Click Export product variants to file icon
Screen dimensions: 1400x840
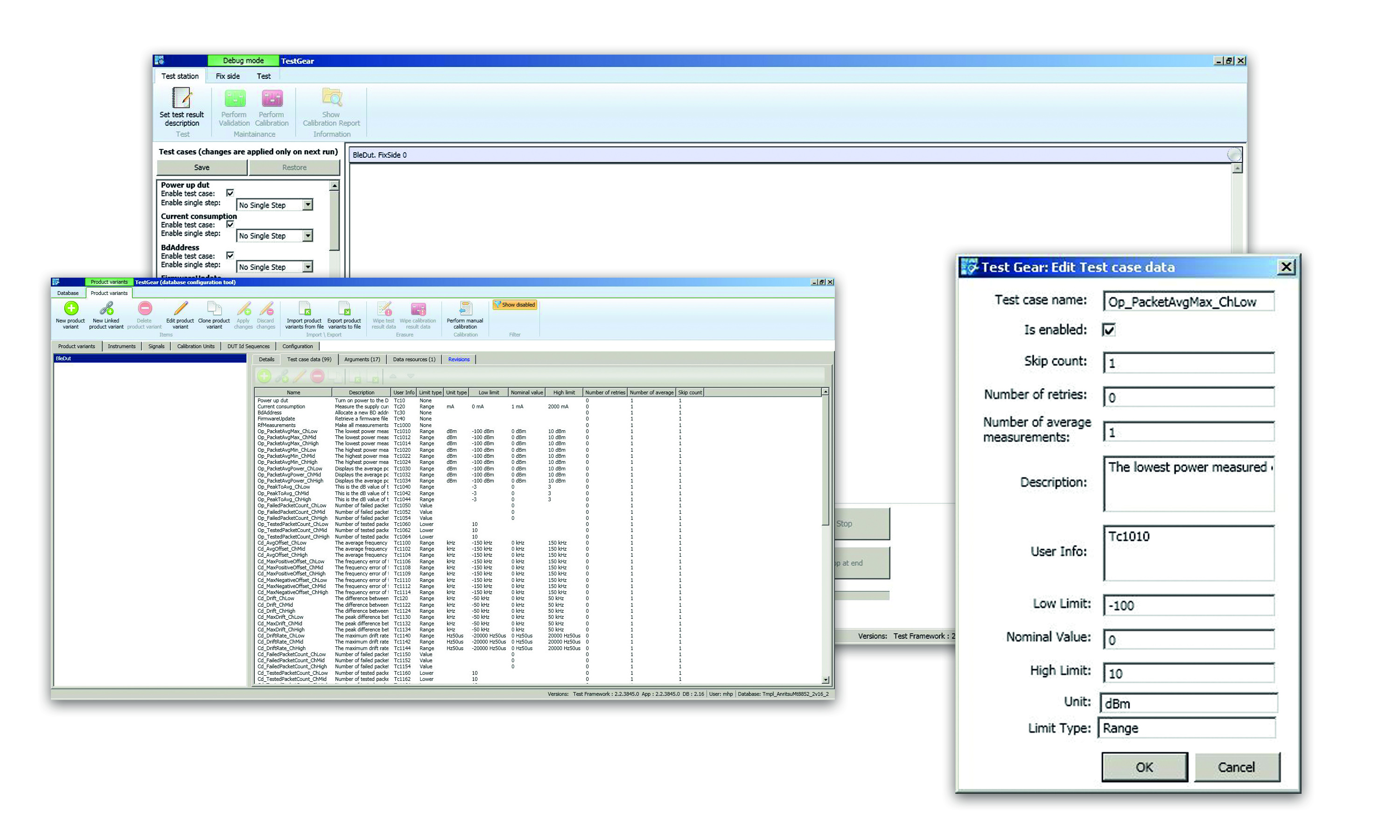pos(344,308)
